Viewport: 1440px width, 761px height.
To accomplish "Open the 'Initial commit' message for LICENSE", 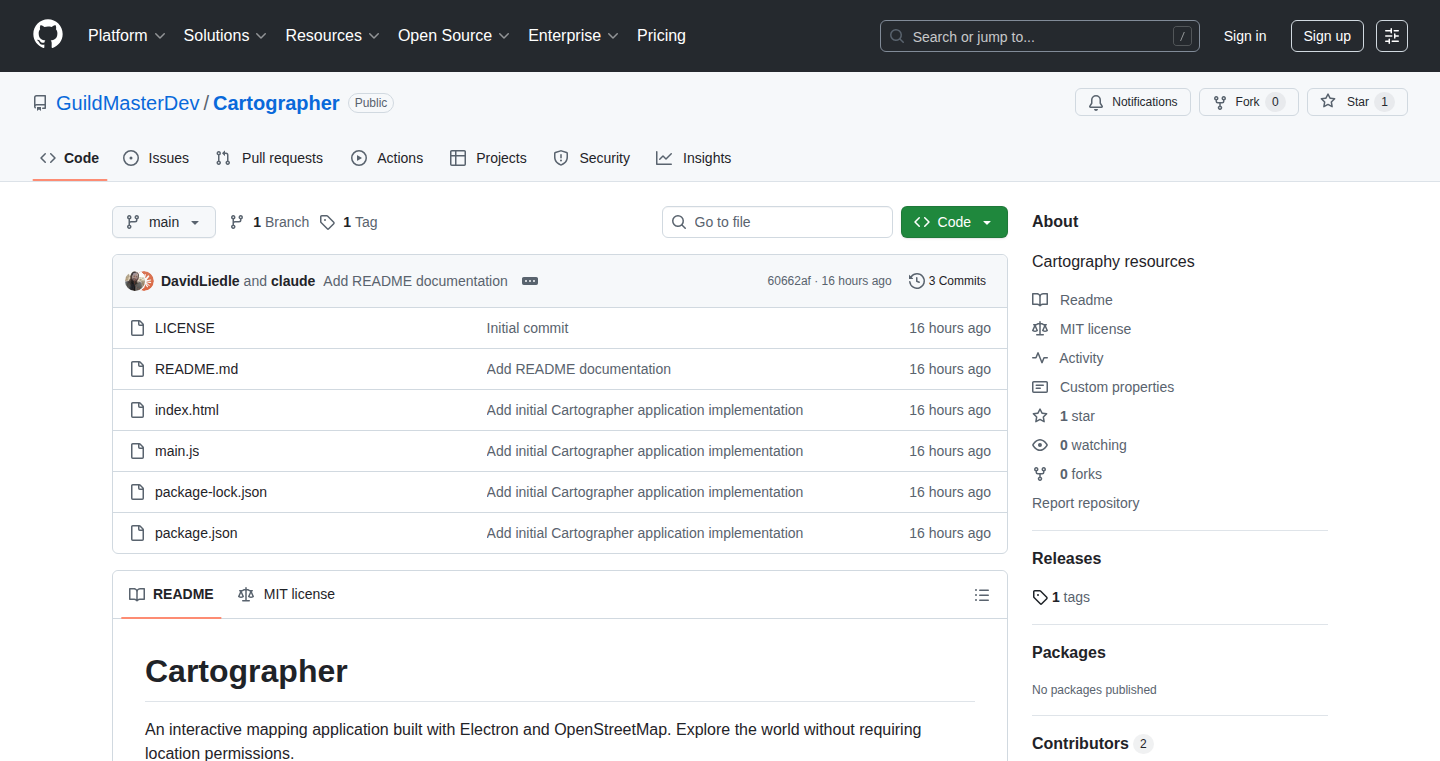I will click(528, 328).
